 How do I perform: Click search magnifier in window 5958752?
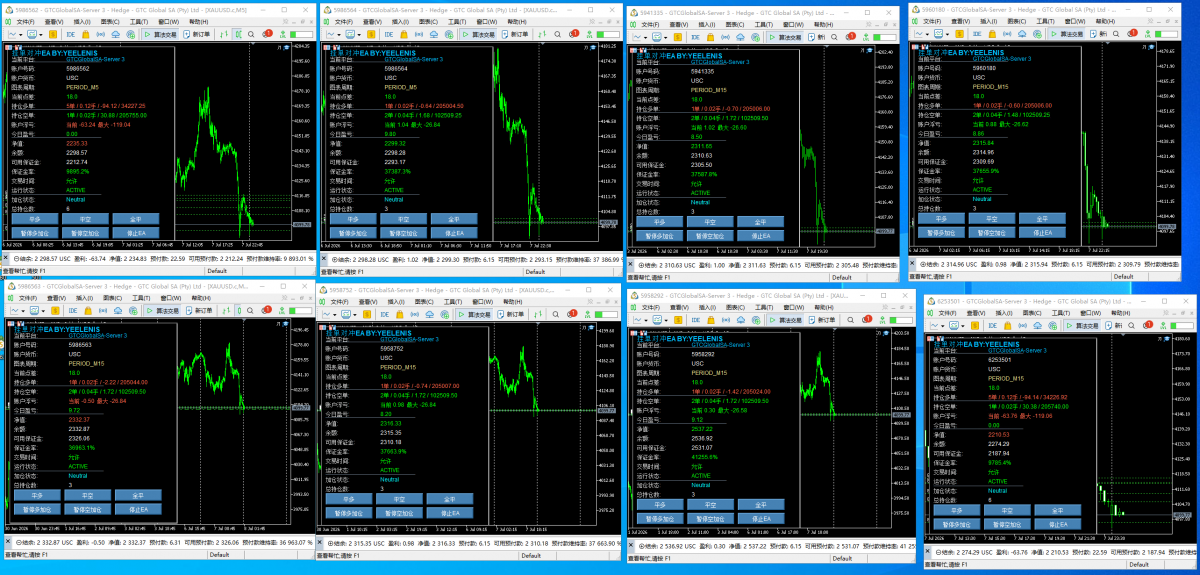557,314
